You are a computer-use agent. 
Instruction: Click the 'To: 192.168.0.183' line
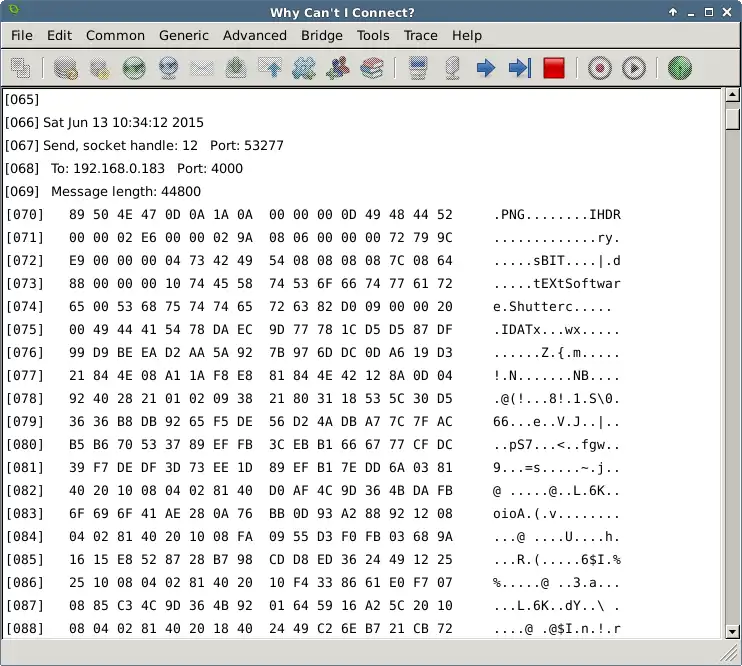pyautogui.click(x=108, y=169)
